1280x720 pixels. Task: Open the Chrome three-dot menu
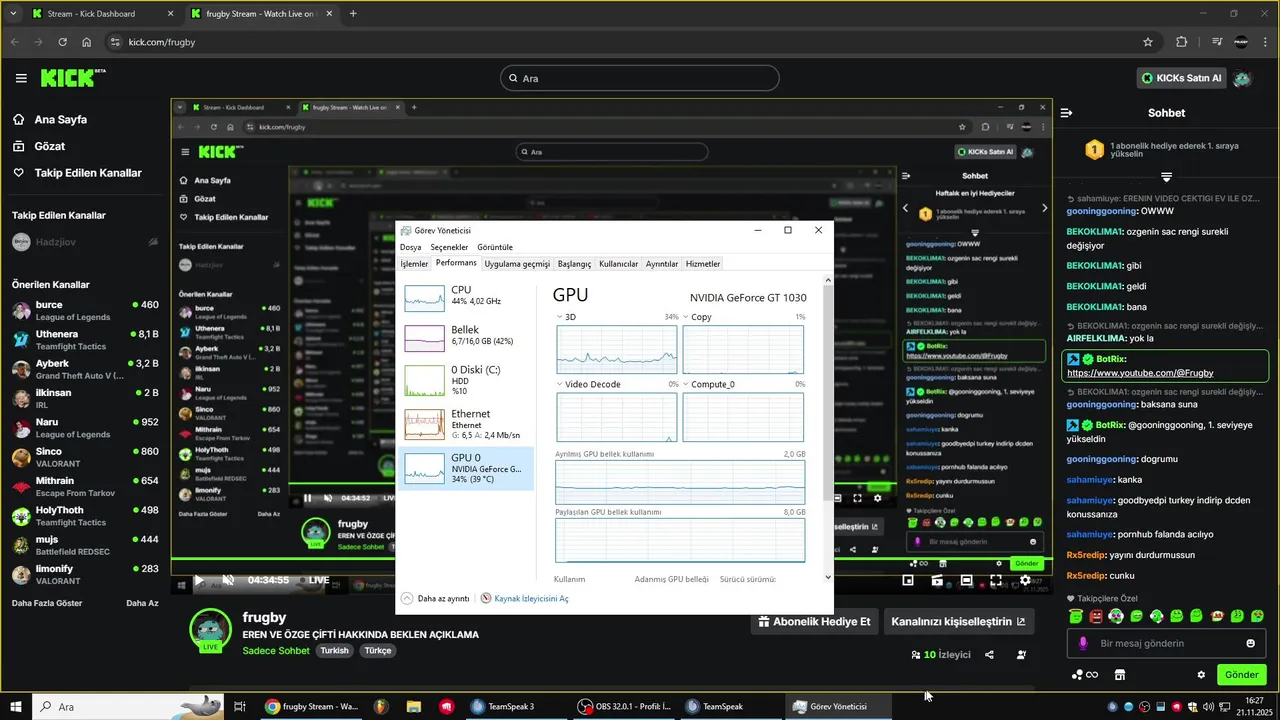[x=1266, y=42]
